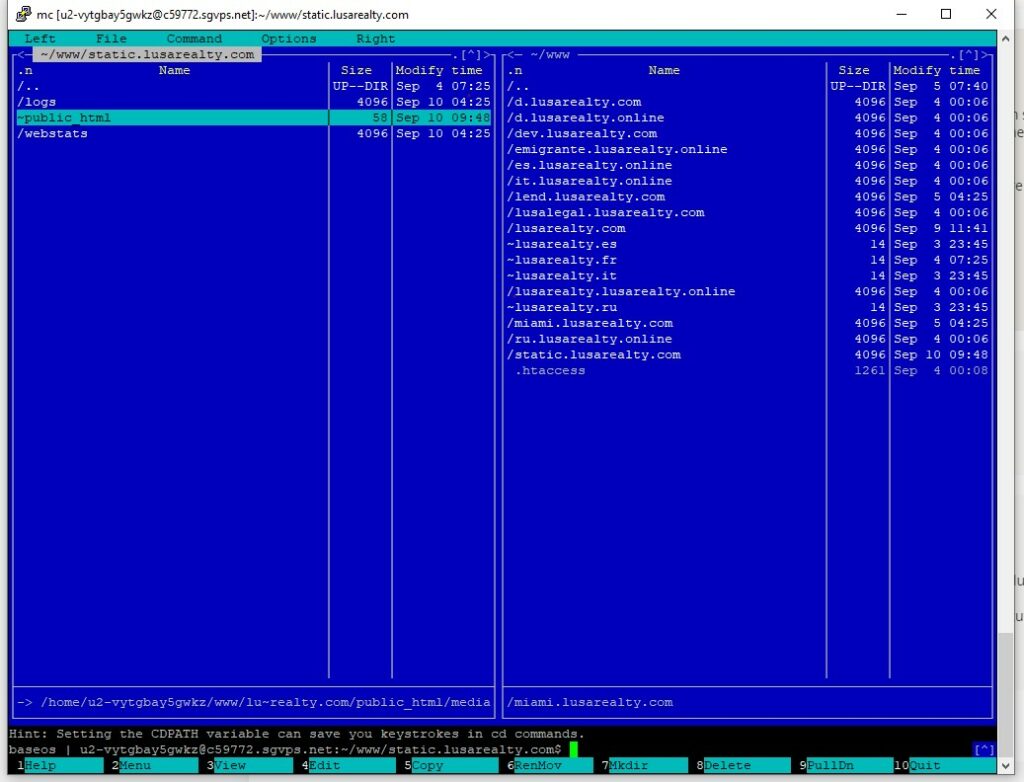This screenshot has height=782, width=1024.
Task: Sort left panel by Name column
Action: (174, 71)
